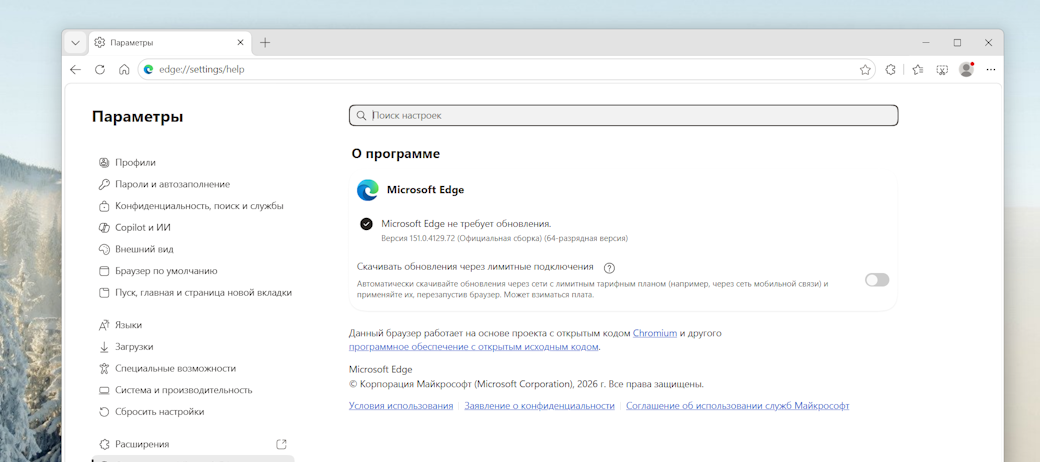
Task: Click the key icon beside Пароли
Action: pyautogui.click(x=103, y=184)
